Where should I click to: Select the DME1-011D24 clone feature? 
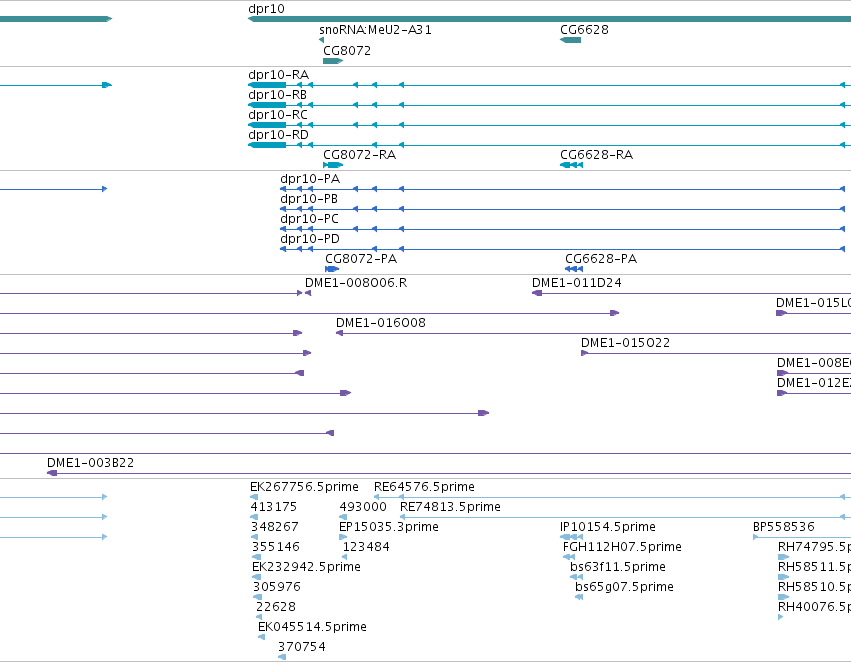(691, 293)
